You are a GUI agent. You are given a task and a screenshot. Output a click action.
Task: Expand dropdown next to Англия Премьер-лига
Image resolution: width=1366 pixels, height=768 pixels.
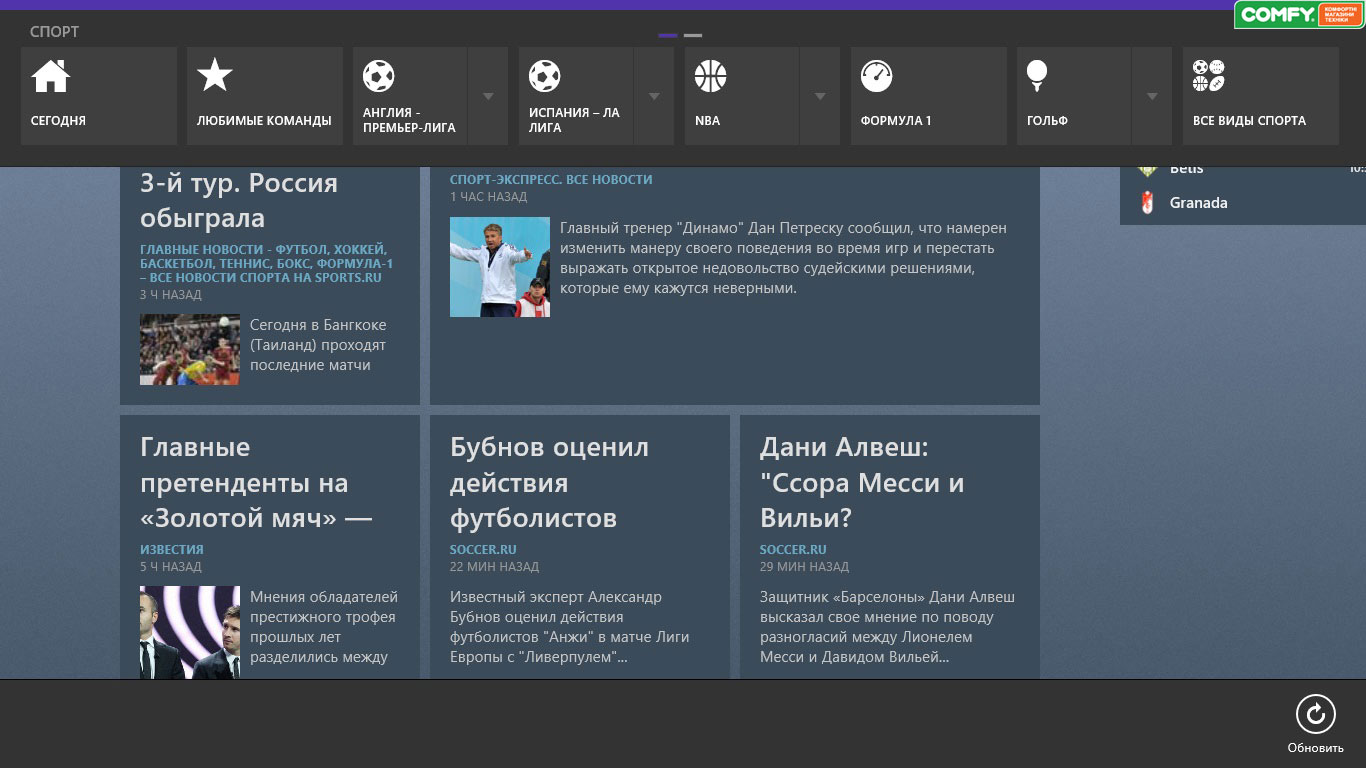click(488, 96)
